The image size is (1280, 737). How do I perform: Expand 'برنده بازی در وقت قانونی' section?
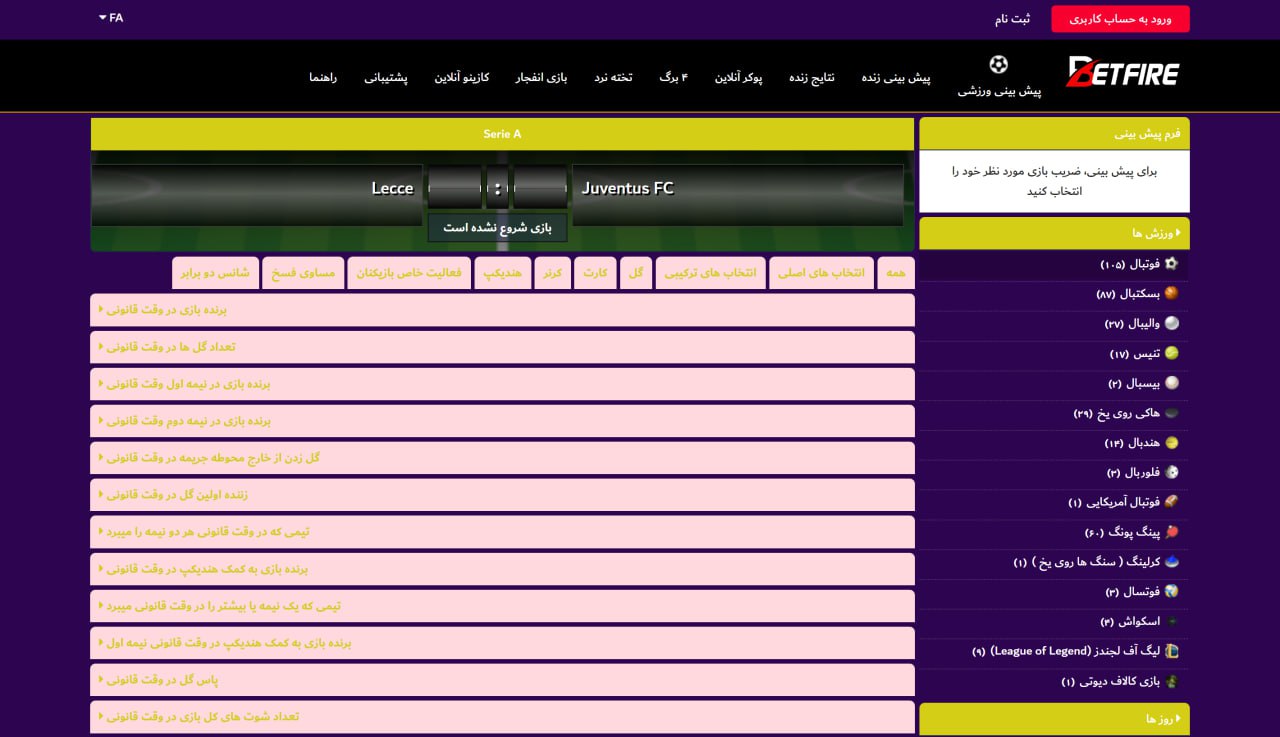502,310
